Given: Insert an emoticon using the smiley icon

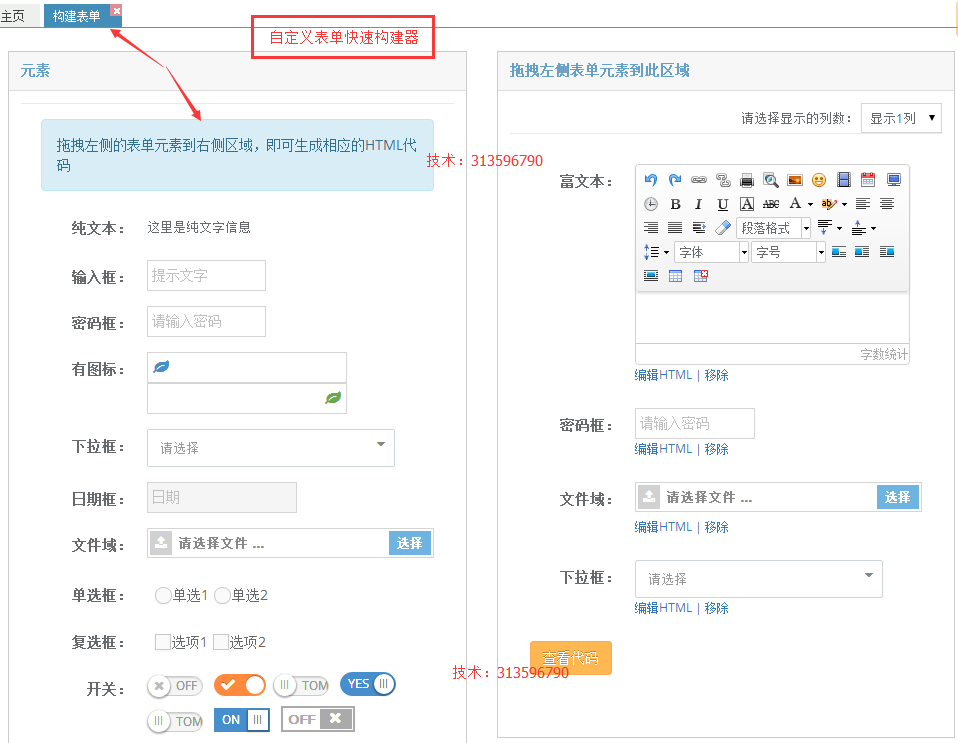Looking at the screenshot, I should pyautogui.click(x=819, y=180).
